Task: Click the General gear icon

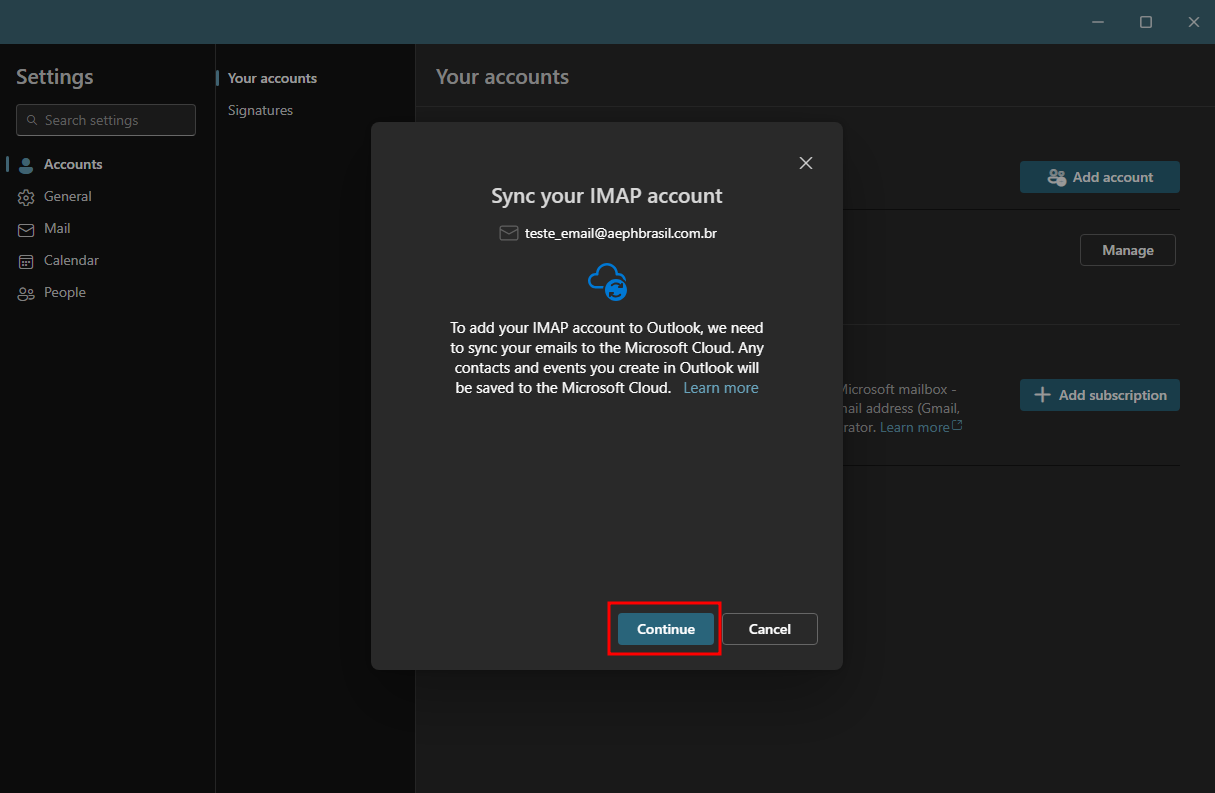Action: [26, 197]
